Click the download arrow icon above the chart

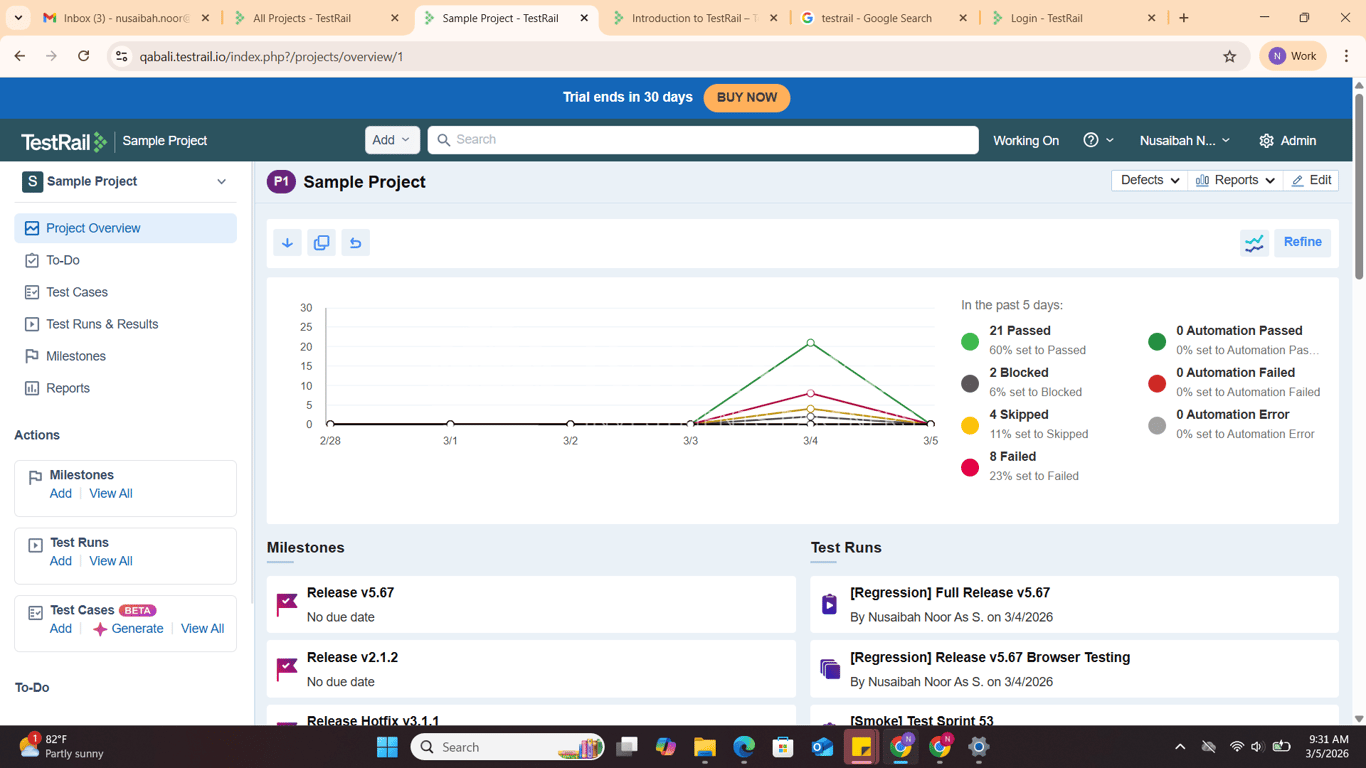287,243
